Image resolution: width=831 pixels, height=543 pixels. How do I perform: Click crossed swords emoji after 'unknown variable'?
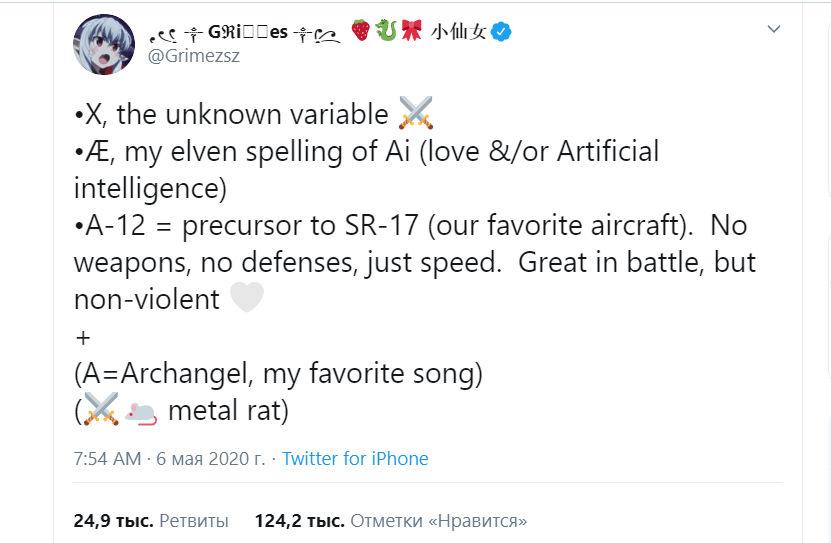pos(415,114)
